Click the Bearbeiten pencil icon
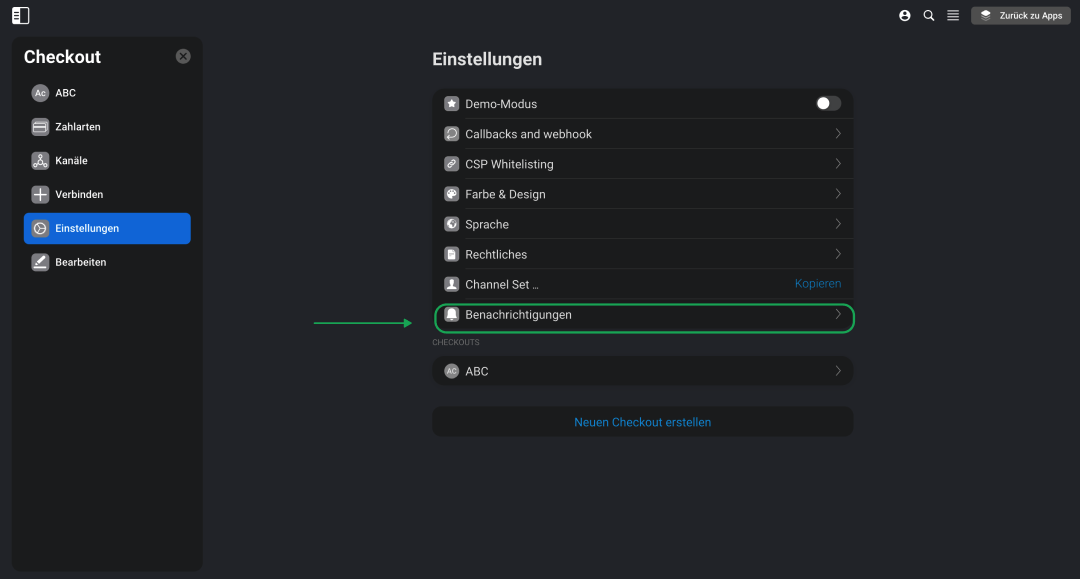 point(40,262)
